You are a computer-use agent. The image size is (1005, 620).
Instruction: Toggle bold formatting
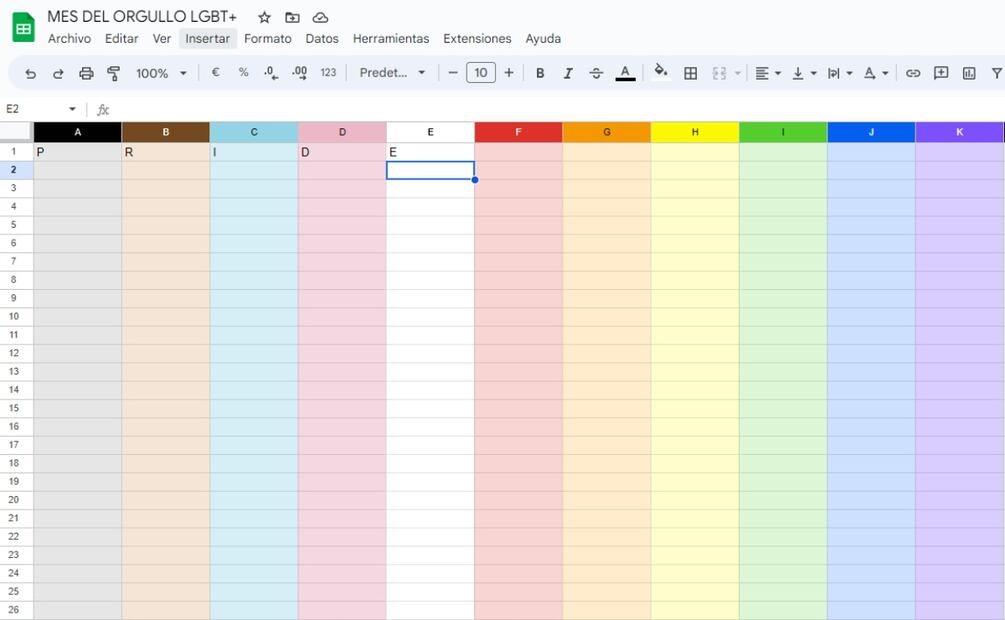click(540, 73)
